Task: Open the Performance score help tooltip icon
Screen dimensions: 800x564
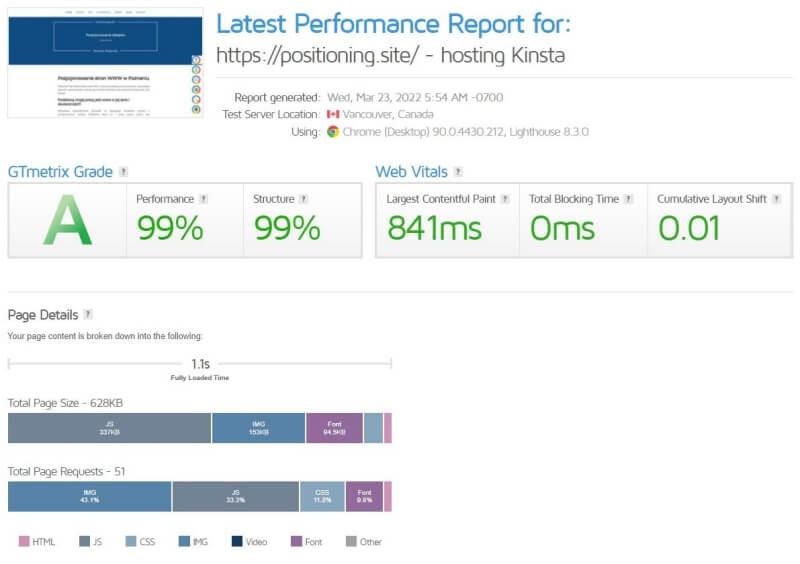Action: click(x=203, y=199)
